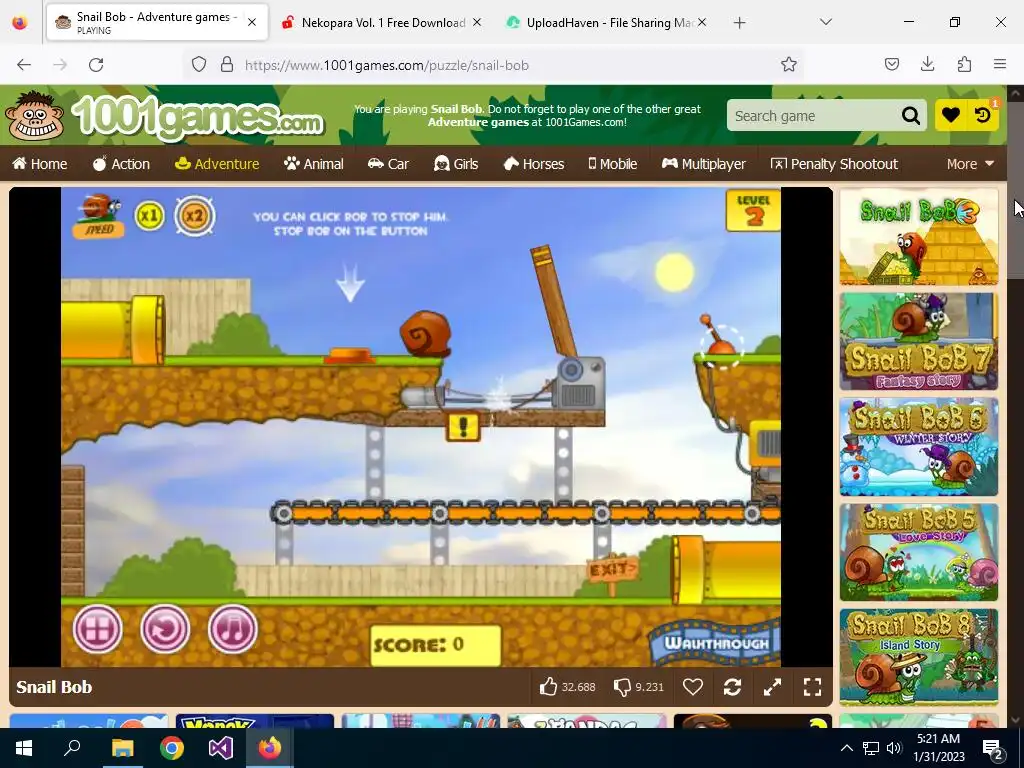Open Snail Bob 5 Love Story thumbnail
This screenshot has height=768, width=1024.
919,552
